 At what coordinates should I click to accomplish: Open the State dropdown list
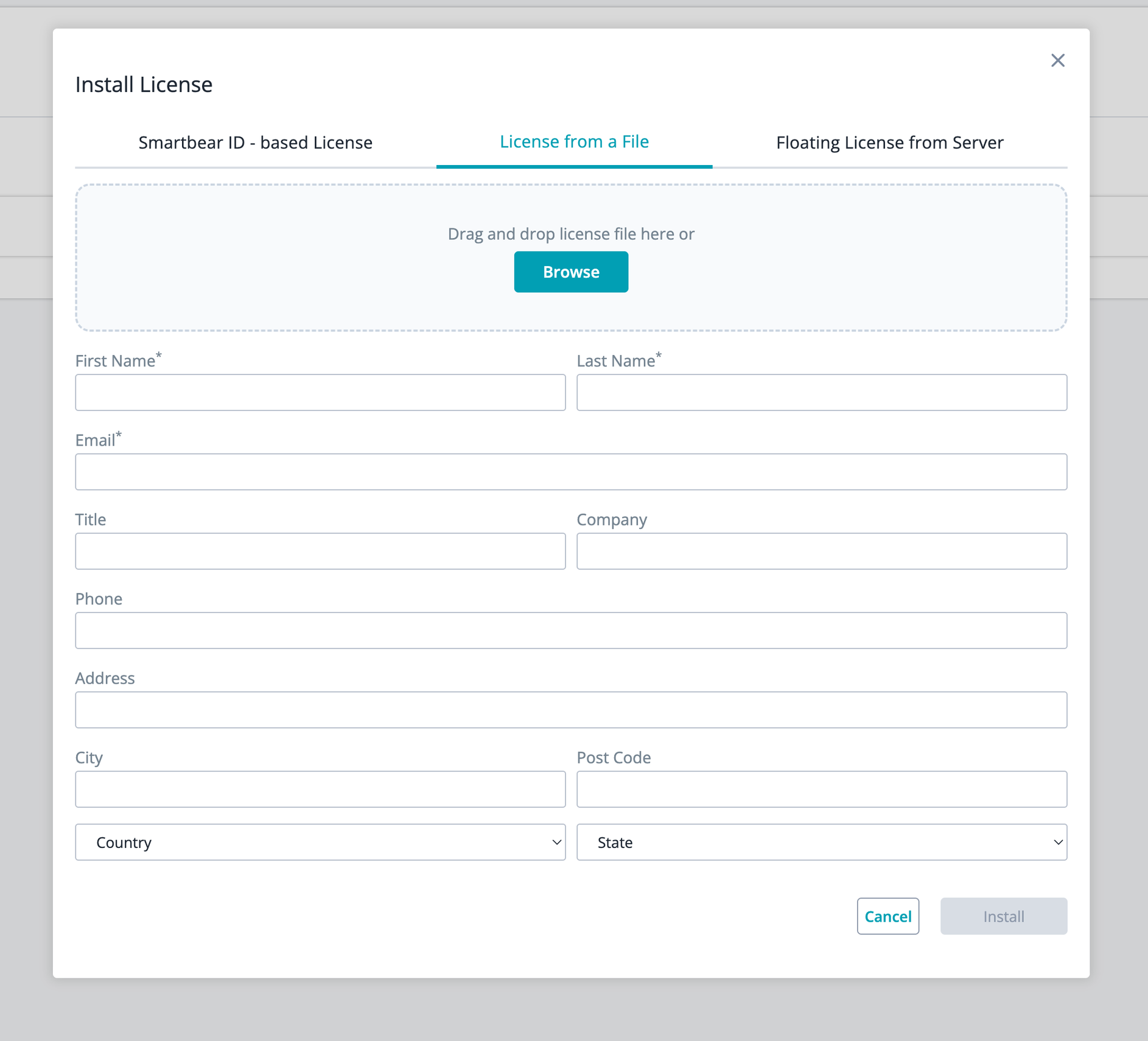(822, 843)
